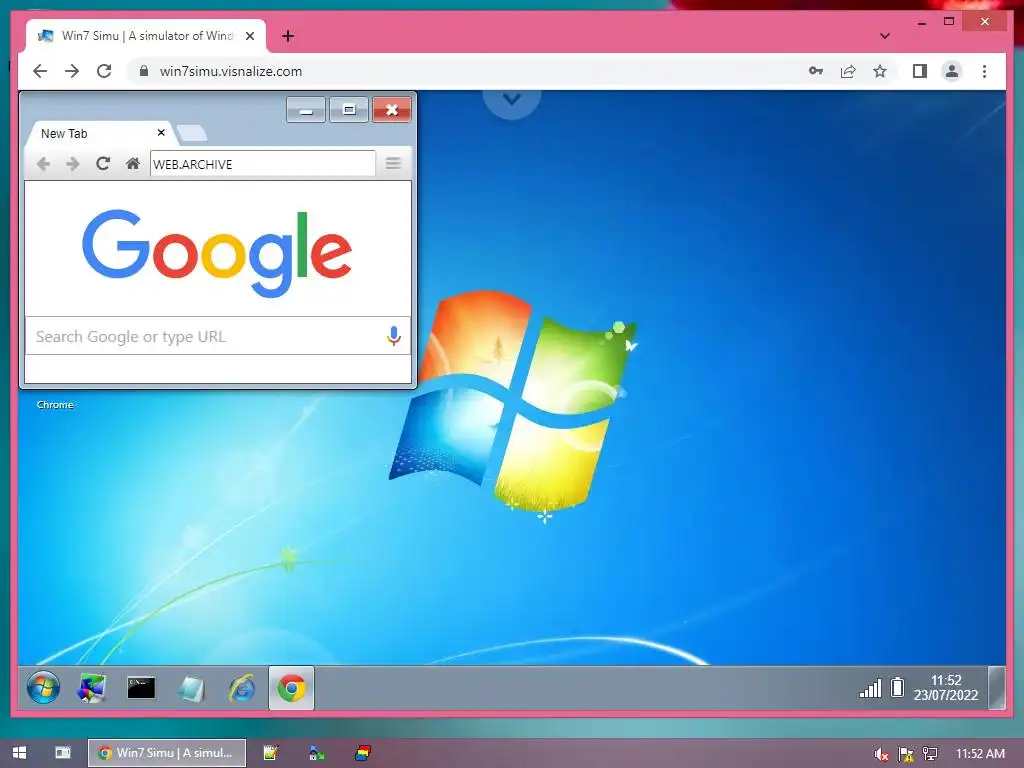The height and width of the screenshot is (768, 1024).
Task: Click the network signal bars in Win7 tray
Action: point(871,688)
